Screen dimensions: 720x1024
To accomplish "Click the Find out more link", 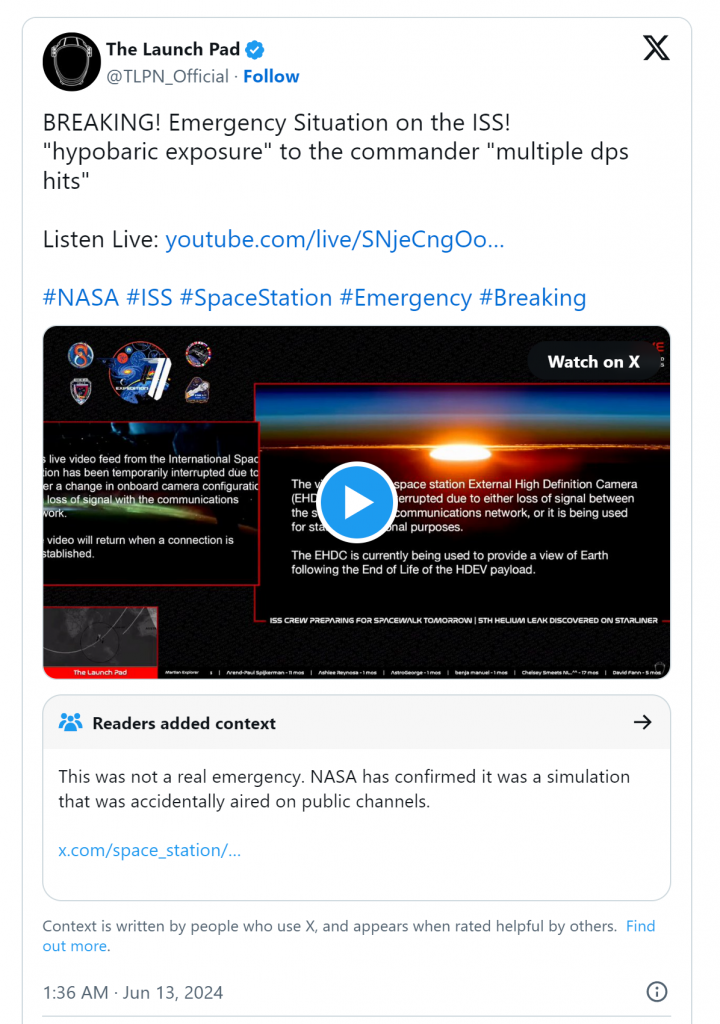I will [x=348, y=936].
